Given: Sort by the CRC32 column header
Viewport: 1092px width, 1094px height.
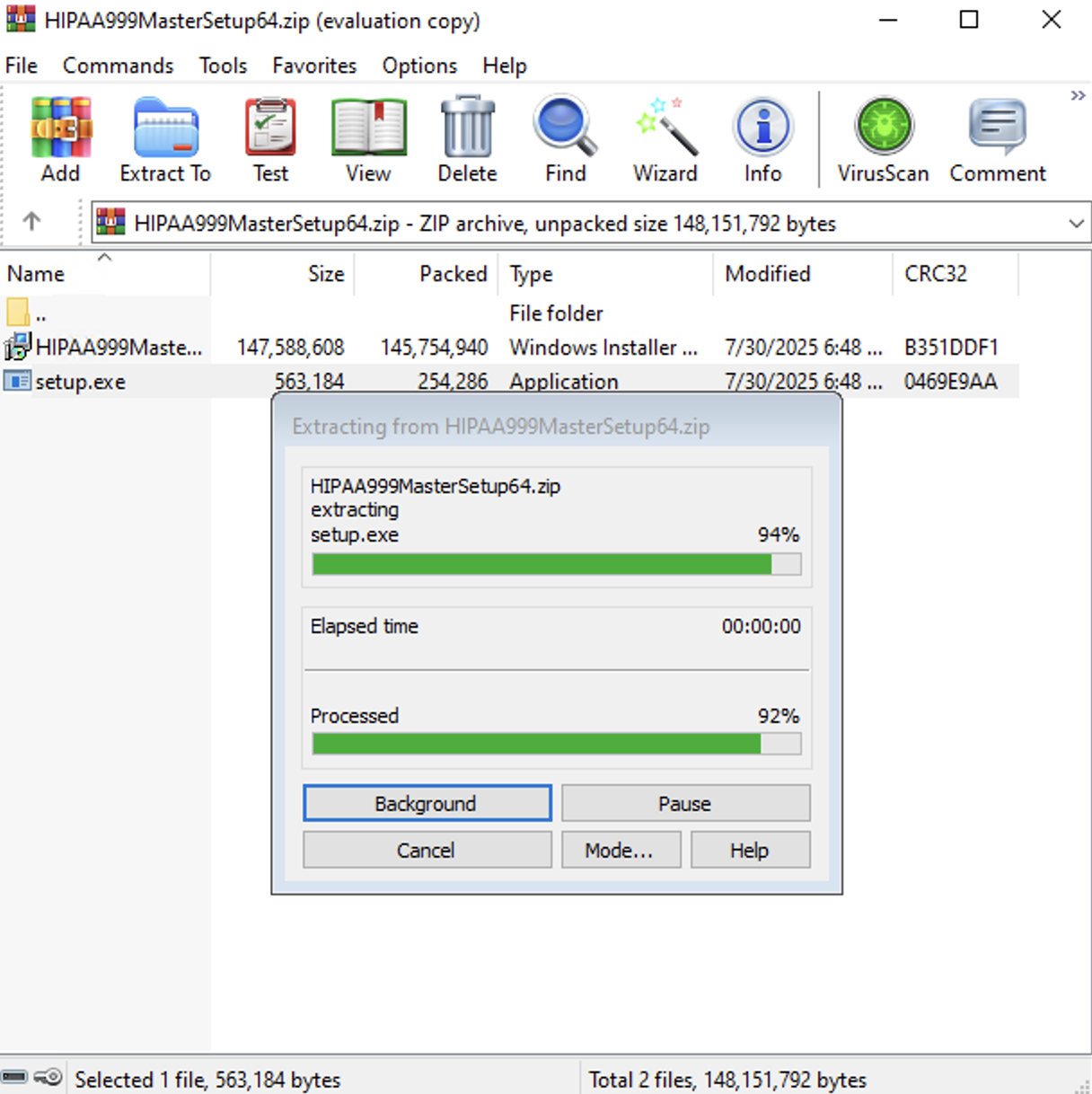Looking at the screenshot, I should (x=956, y=274).
